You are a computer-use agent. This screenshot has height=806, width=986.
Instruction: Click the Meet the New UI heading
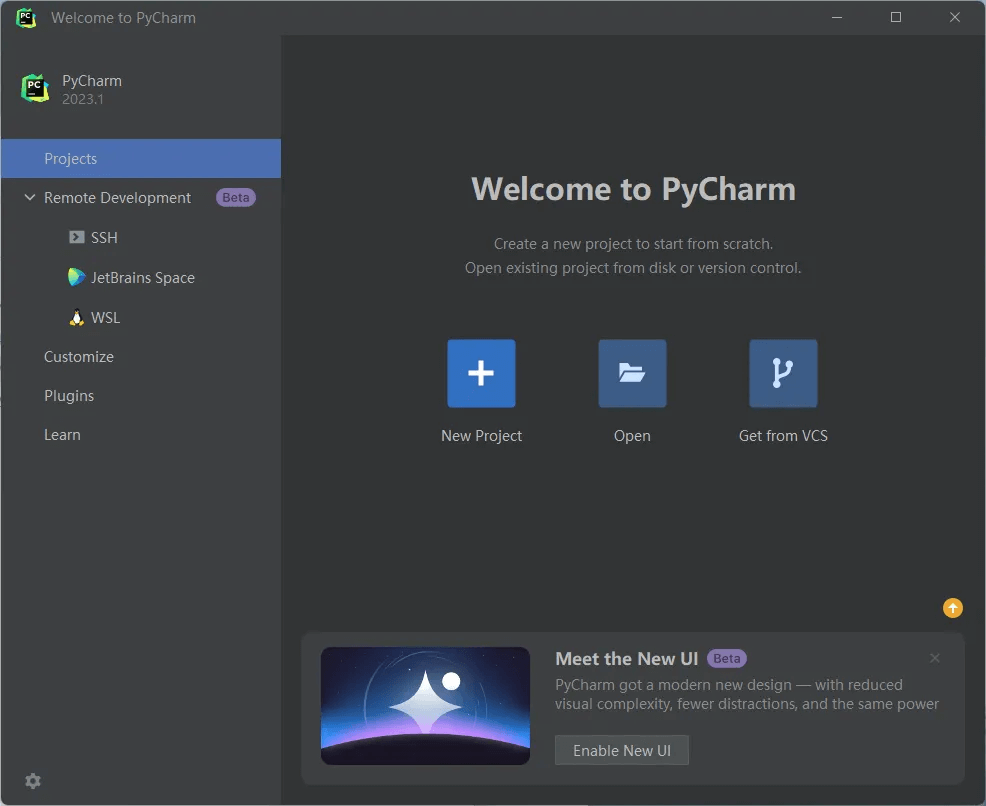click(626, 658)
